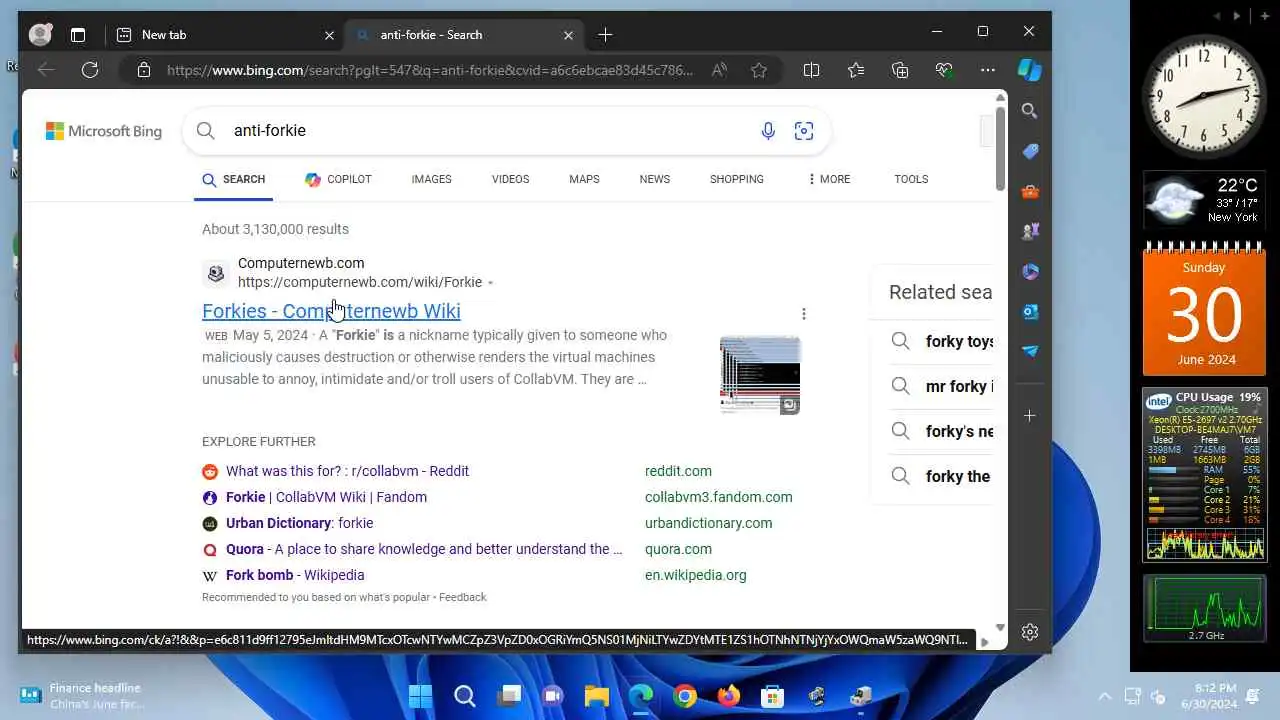The height and width of the screenshot is (720, 1280).
Task: Click the Microsoft Bing logo
Action: point(104,131)
